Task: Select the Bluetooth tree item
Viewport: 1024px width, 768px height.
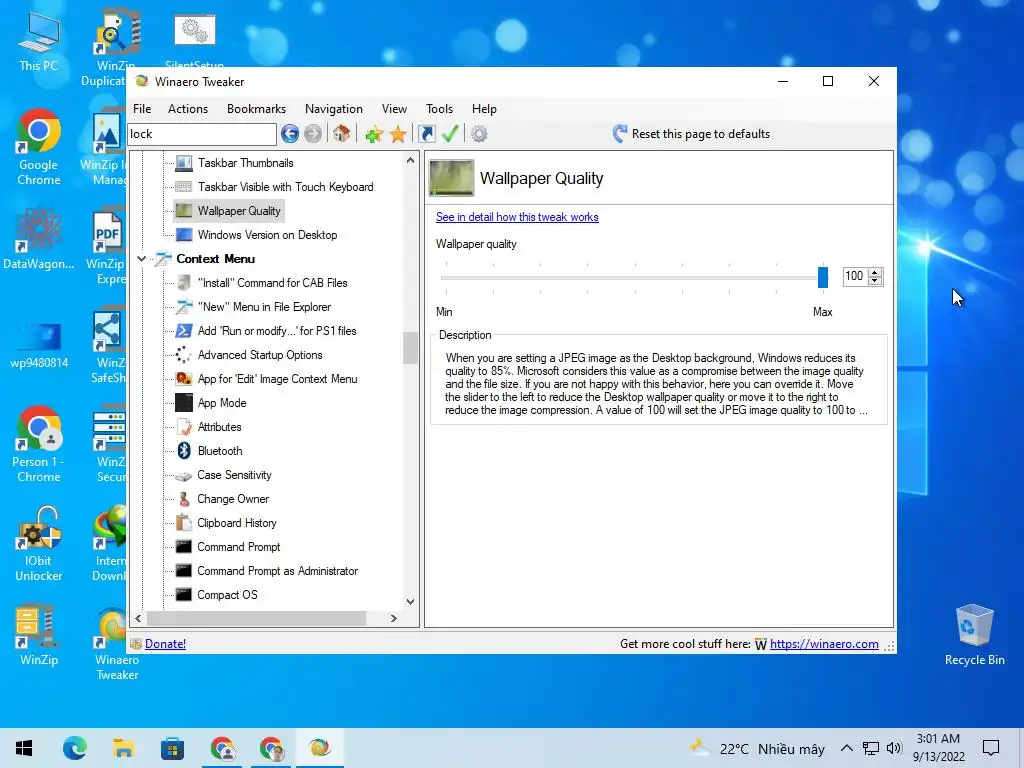Action: (219, 451)
